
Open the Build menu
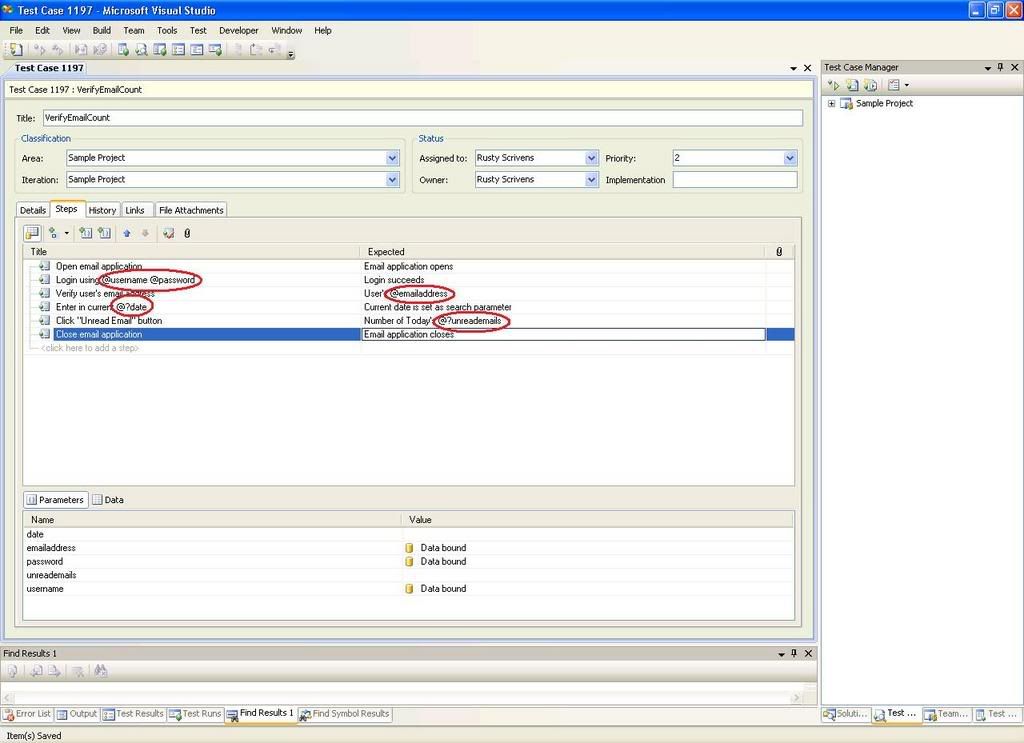pos(101,30)
